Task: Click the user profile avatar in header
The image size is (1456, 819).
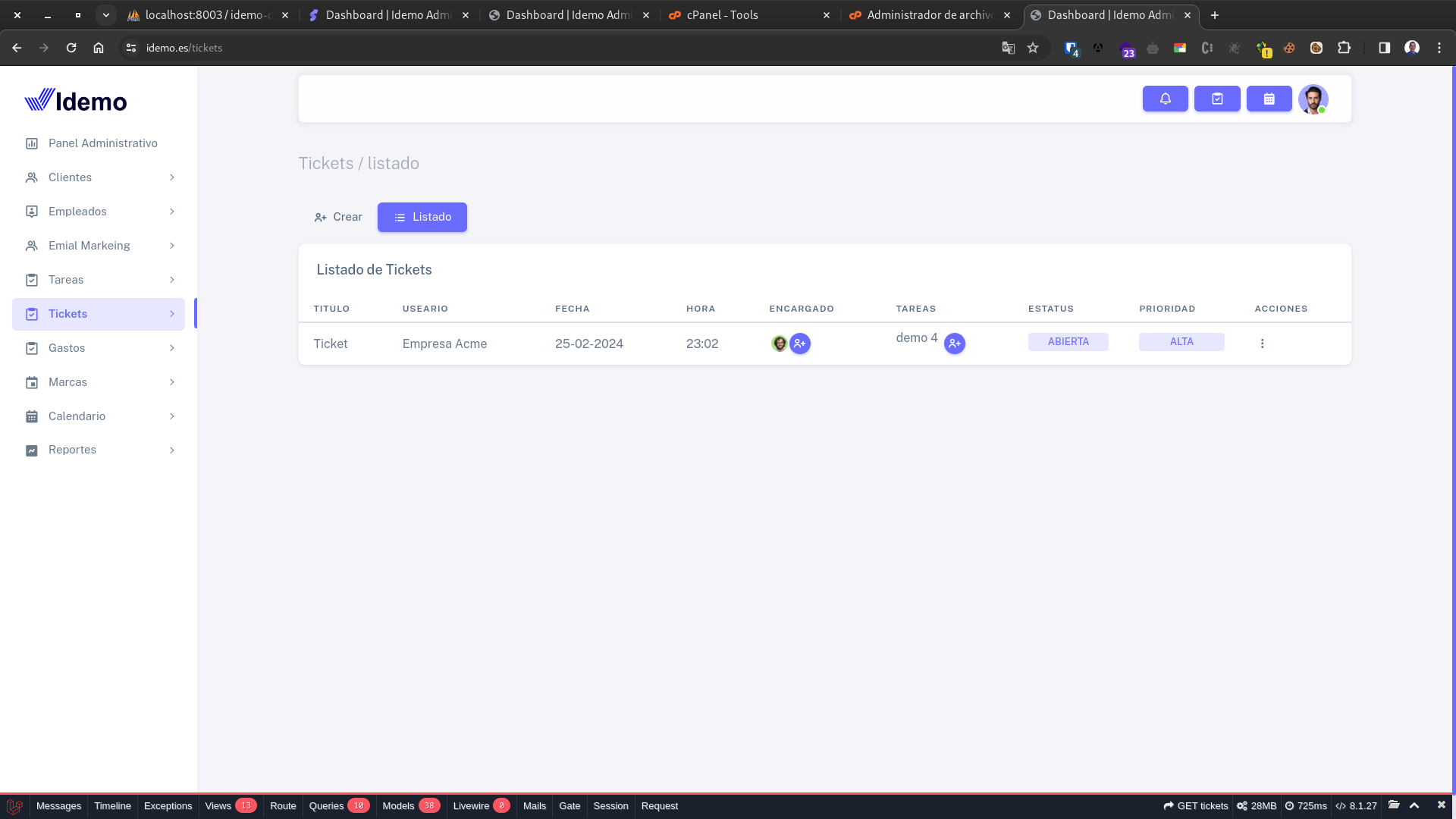Action: 1313,99
